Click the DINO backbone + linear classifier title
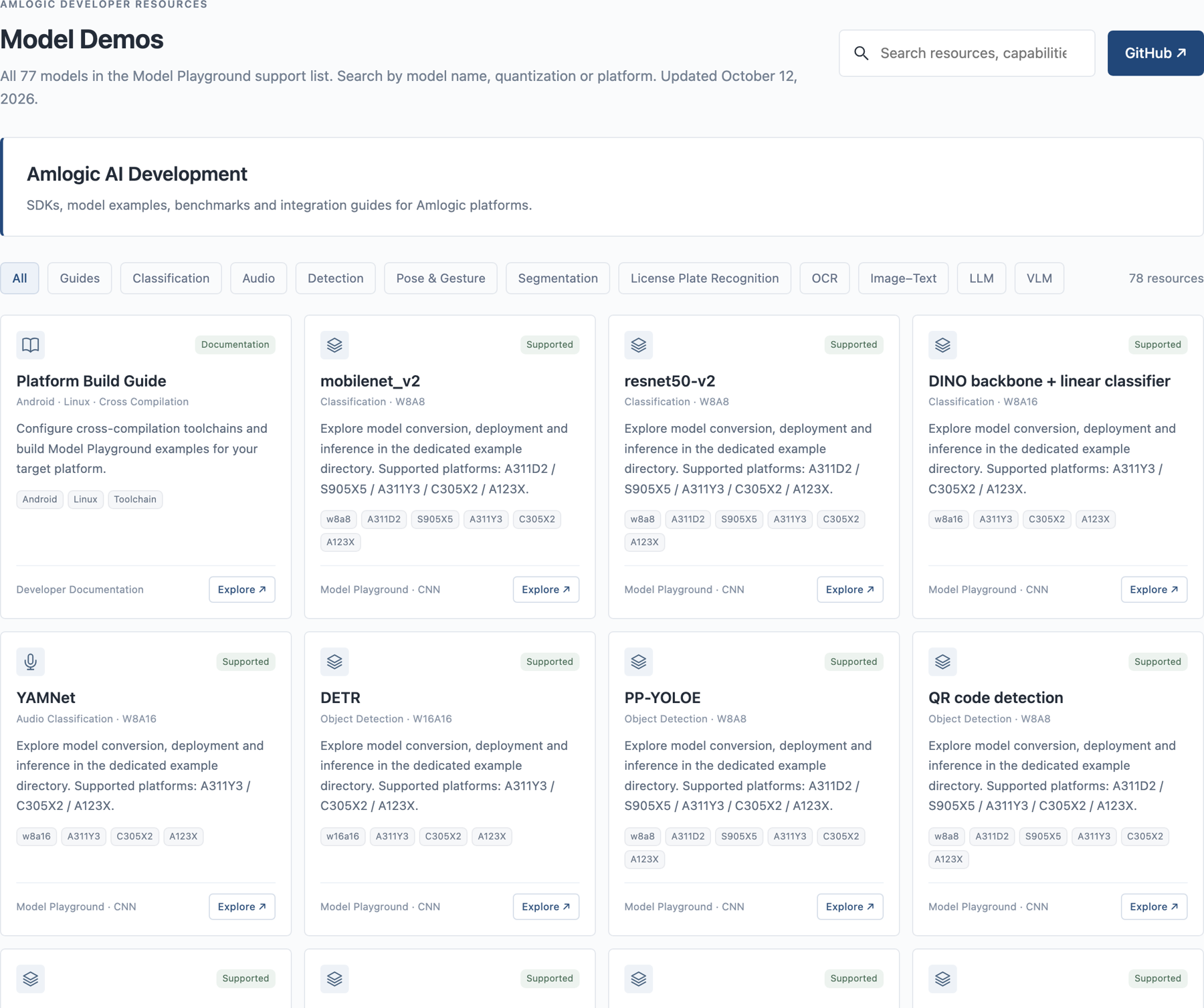The height and width of the screenshot is (1008, 1204). point(1049,381)
